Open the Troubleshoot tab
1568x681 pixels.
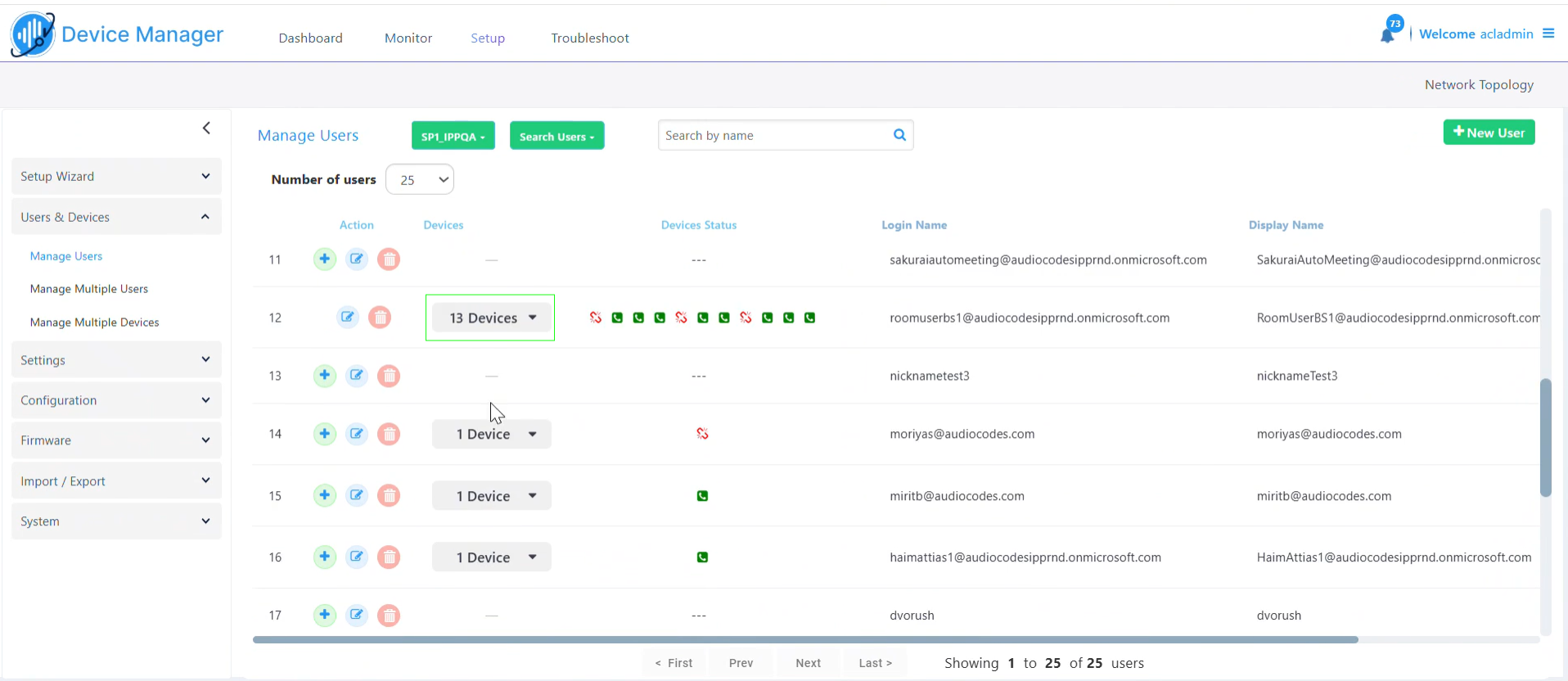(x=589, y=38)
